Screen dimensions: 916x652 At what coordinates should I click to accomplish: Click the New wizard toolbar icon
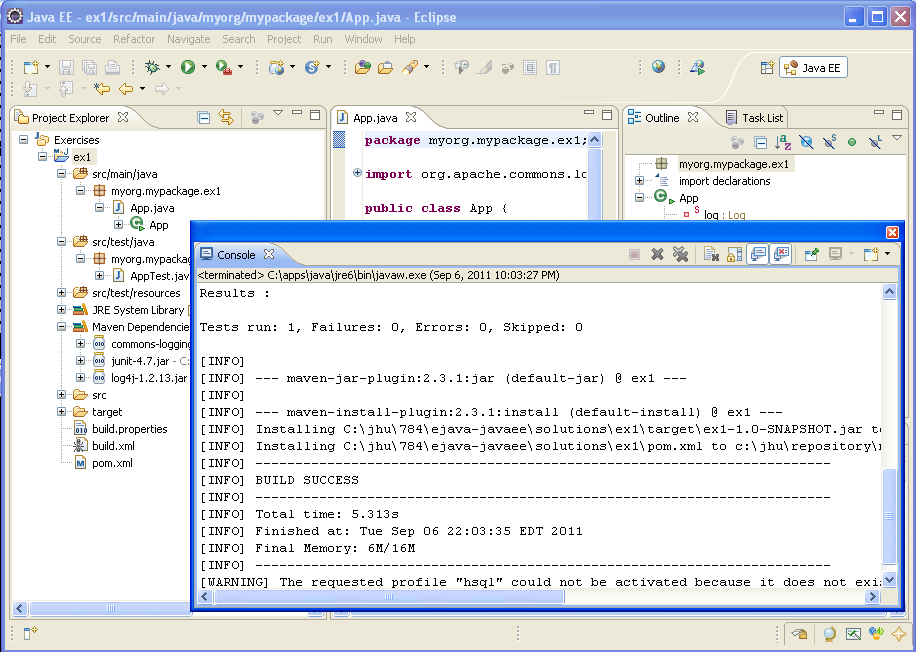point(31,68)
